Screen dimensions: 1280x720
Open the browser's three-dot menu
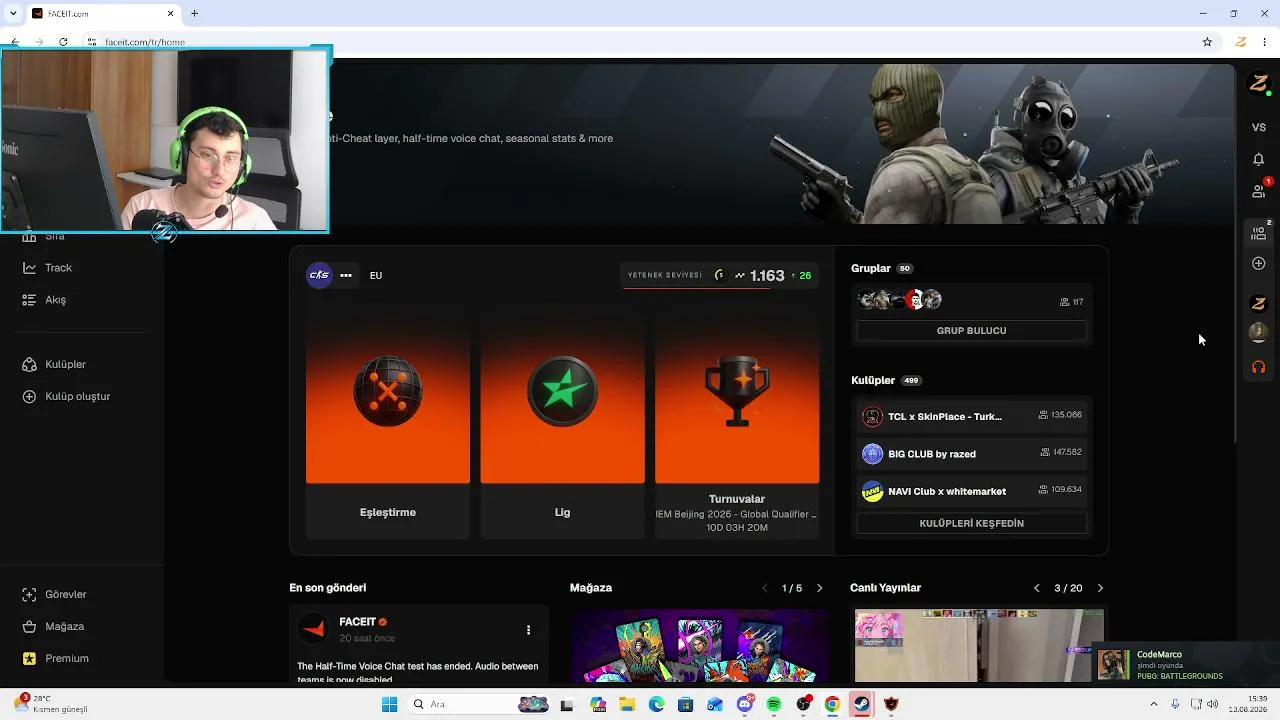point(1266,42)
